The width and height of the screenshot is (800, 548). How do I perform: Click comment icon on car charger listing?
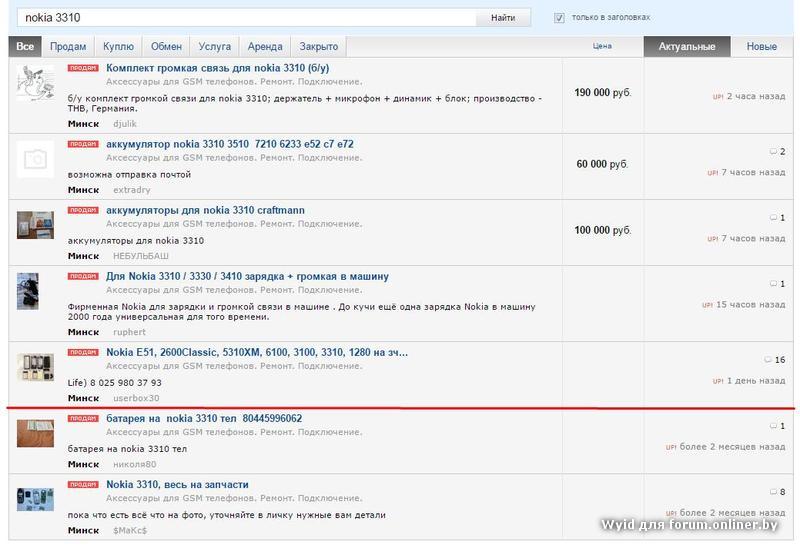773,284
